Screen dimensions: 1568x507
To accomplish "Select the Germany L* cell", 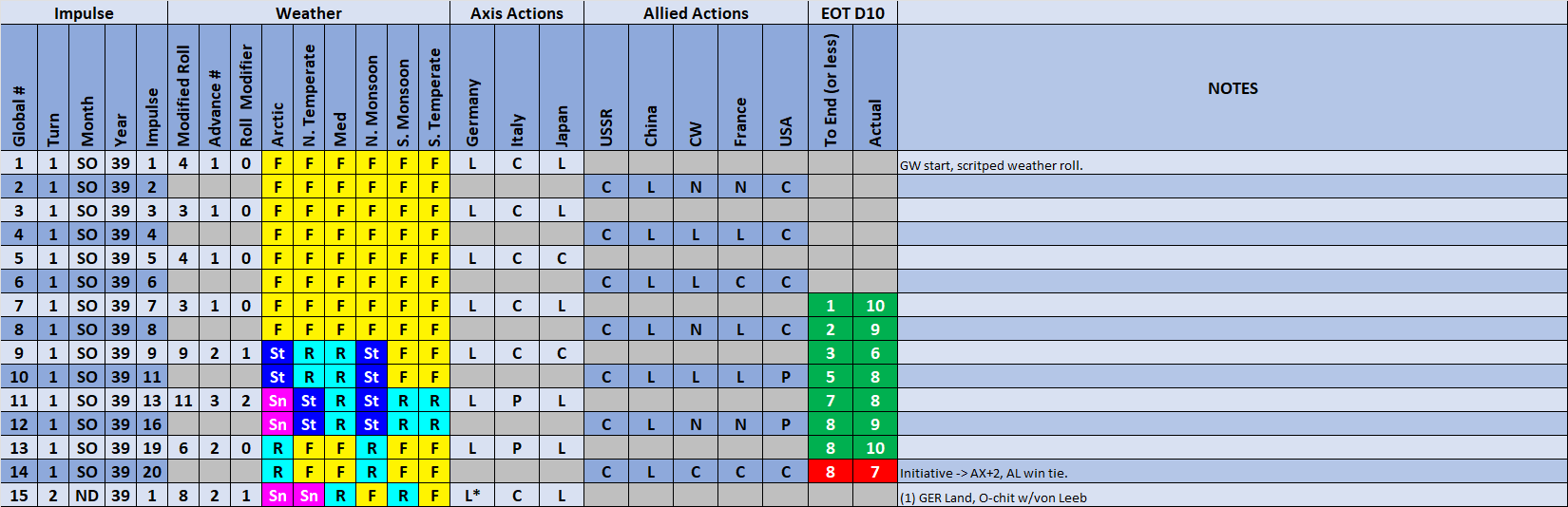I will pos(472,496).
